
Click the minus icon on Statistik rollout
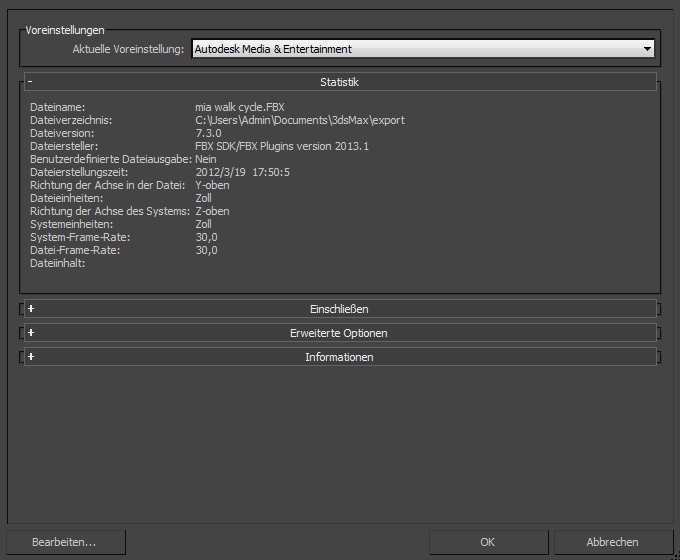coord(30,82)
